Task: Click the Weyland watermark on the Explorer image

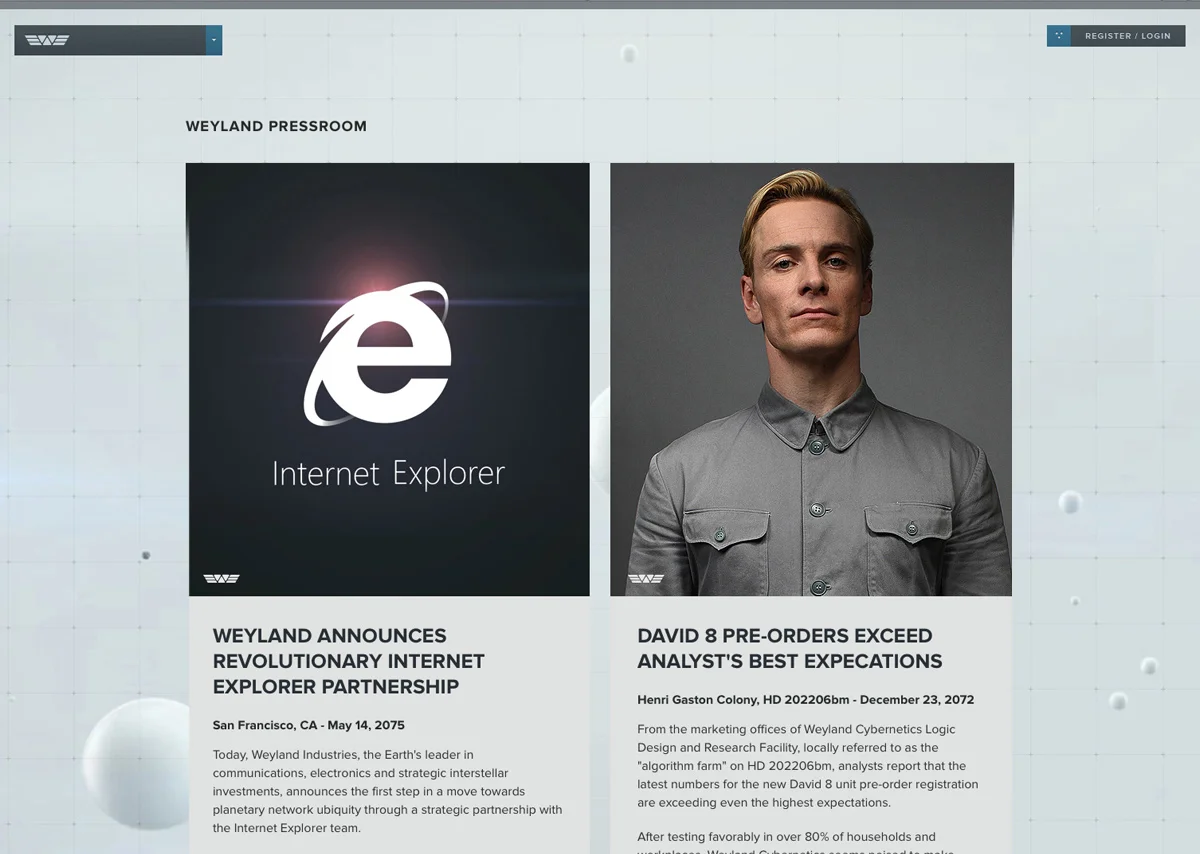Action: tap(222, 578)
